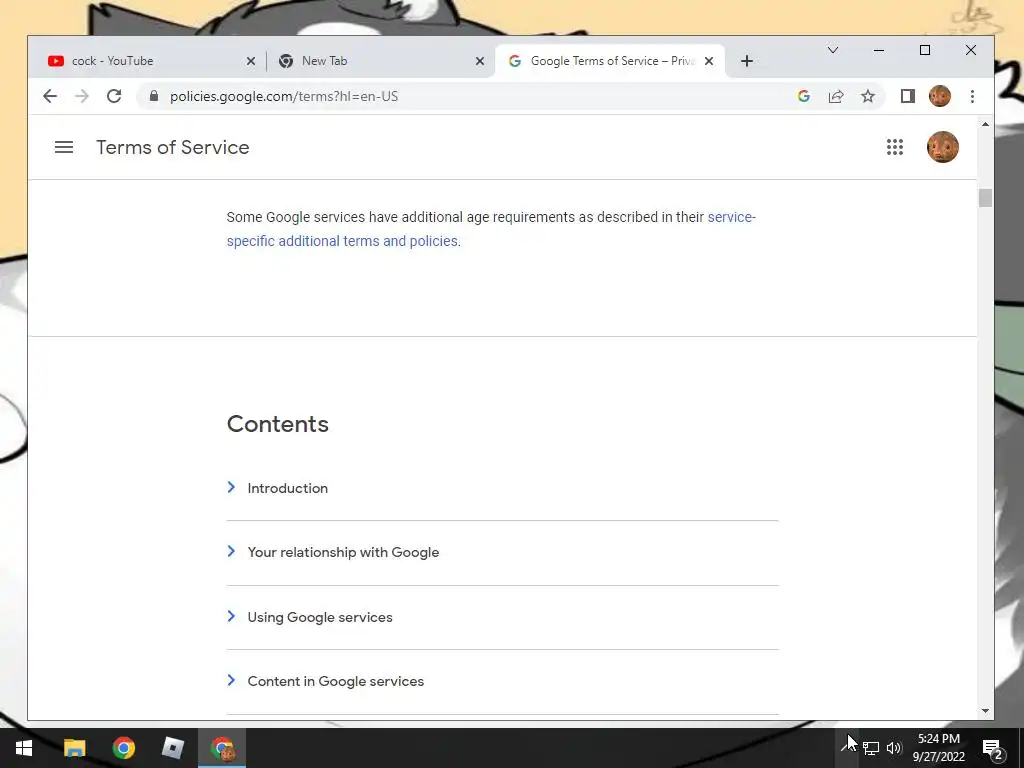Viewport: 1024px width, 768px height.
Task: Open the Windows Start menu
Action: point(24,748)
